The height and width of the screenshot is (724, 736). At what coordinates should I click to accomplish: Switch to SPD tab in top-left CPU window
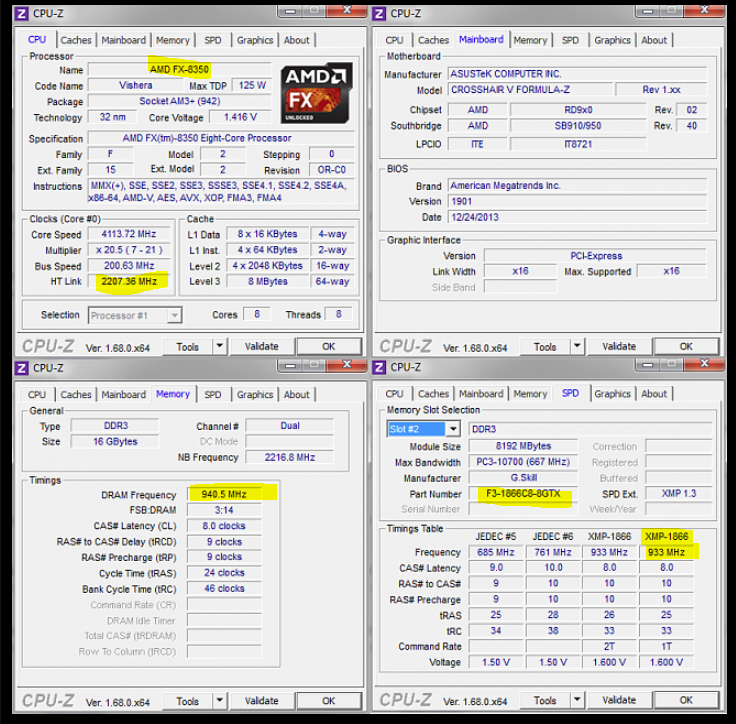[x=213, y=40]
